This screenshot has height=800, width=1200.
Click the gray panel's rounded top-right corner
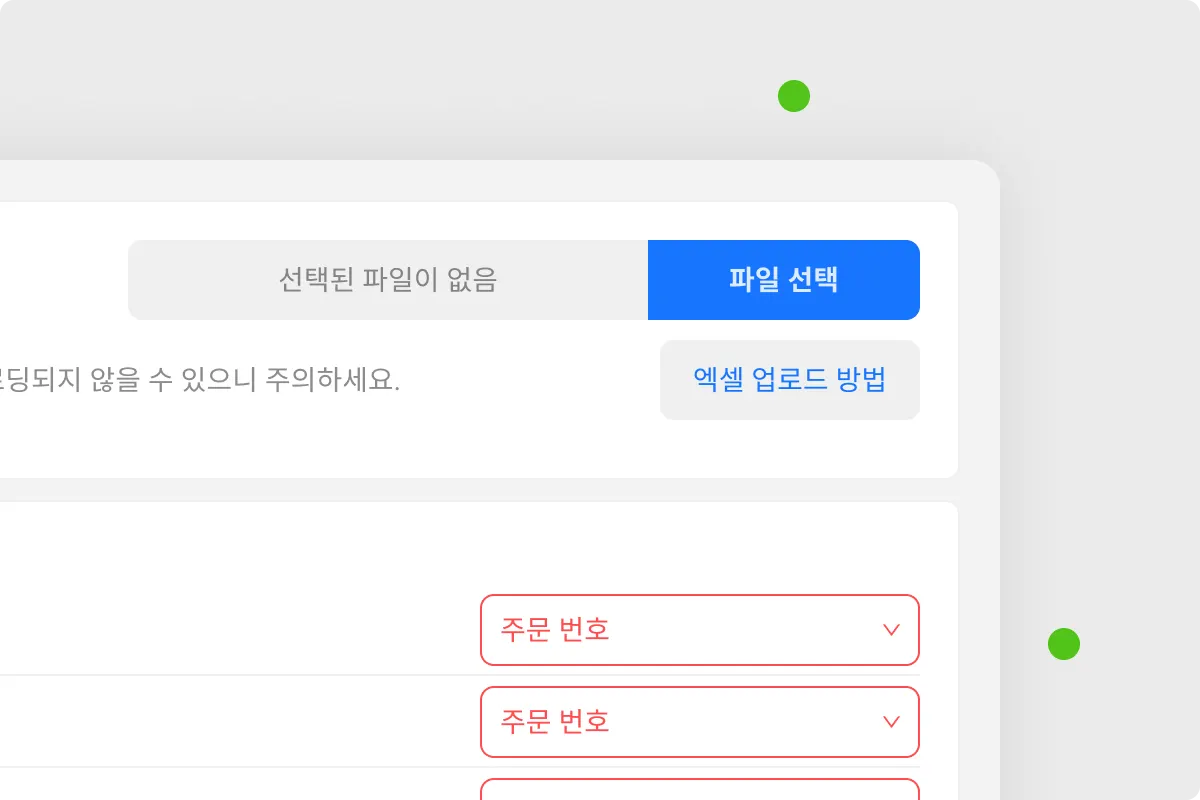[984, 176]
